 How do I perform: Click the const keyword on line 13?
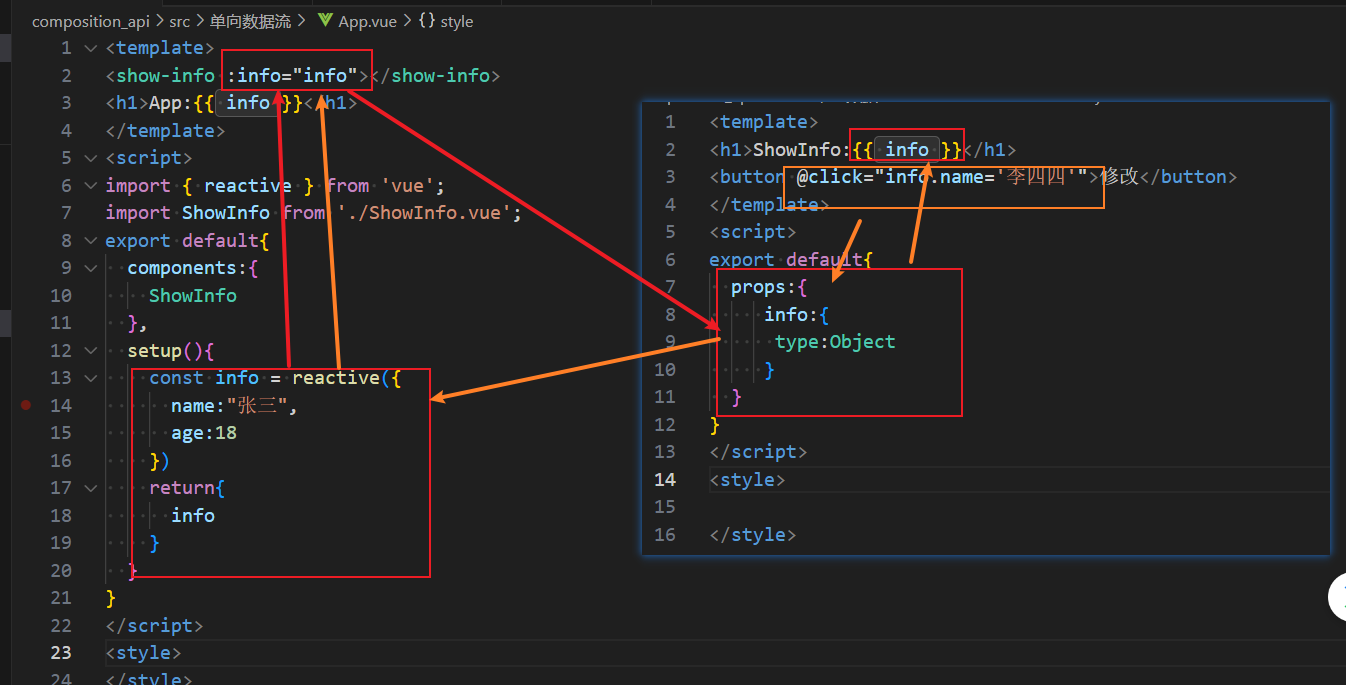point(177,378)
